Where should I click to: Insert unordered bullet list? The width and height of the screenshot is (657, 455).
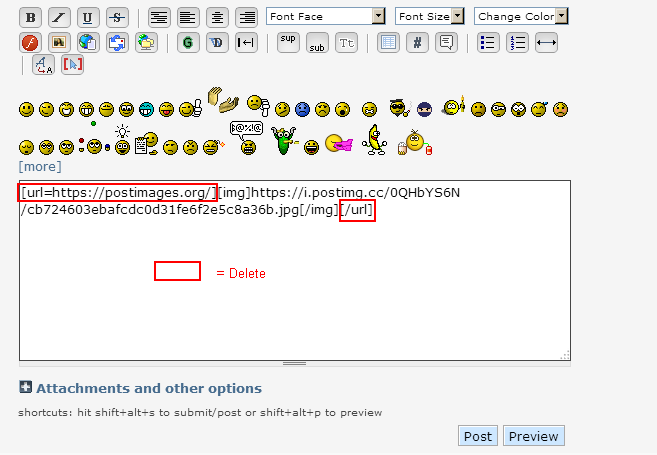[488, 42]
